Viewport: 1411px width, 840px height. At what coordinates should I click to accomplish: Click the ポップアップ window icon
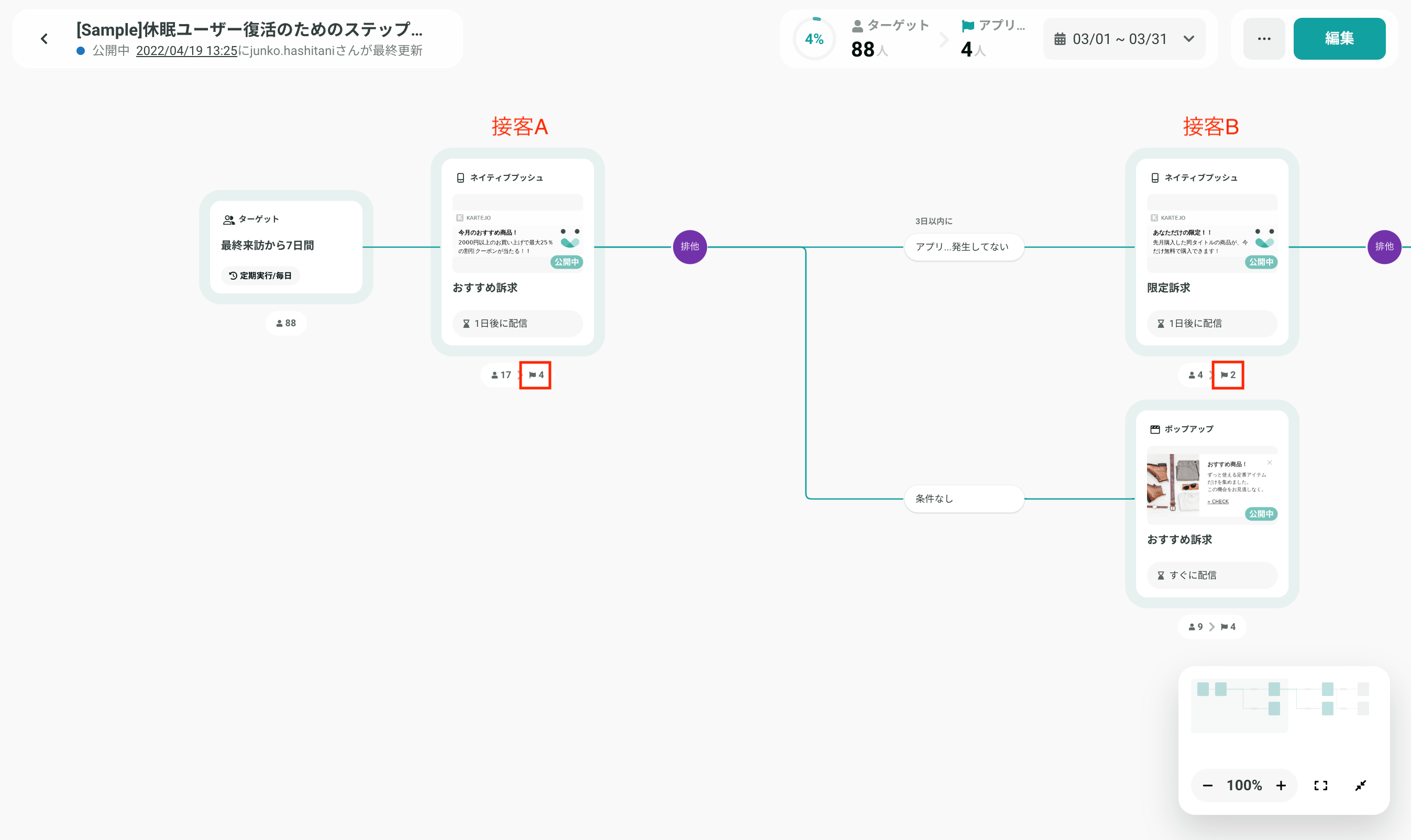point(1155,429)
